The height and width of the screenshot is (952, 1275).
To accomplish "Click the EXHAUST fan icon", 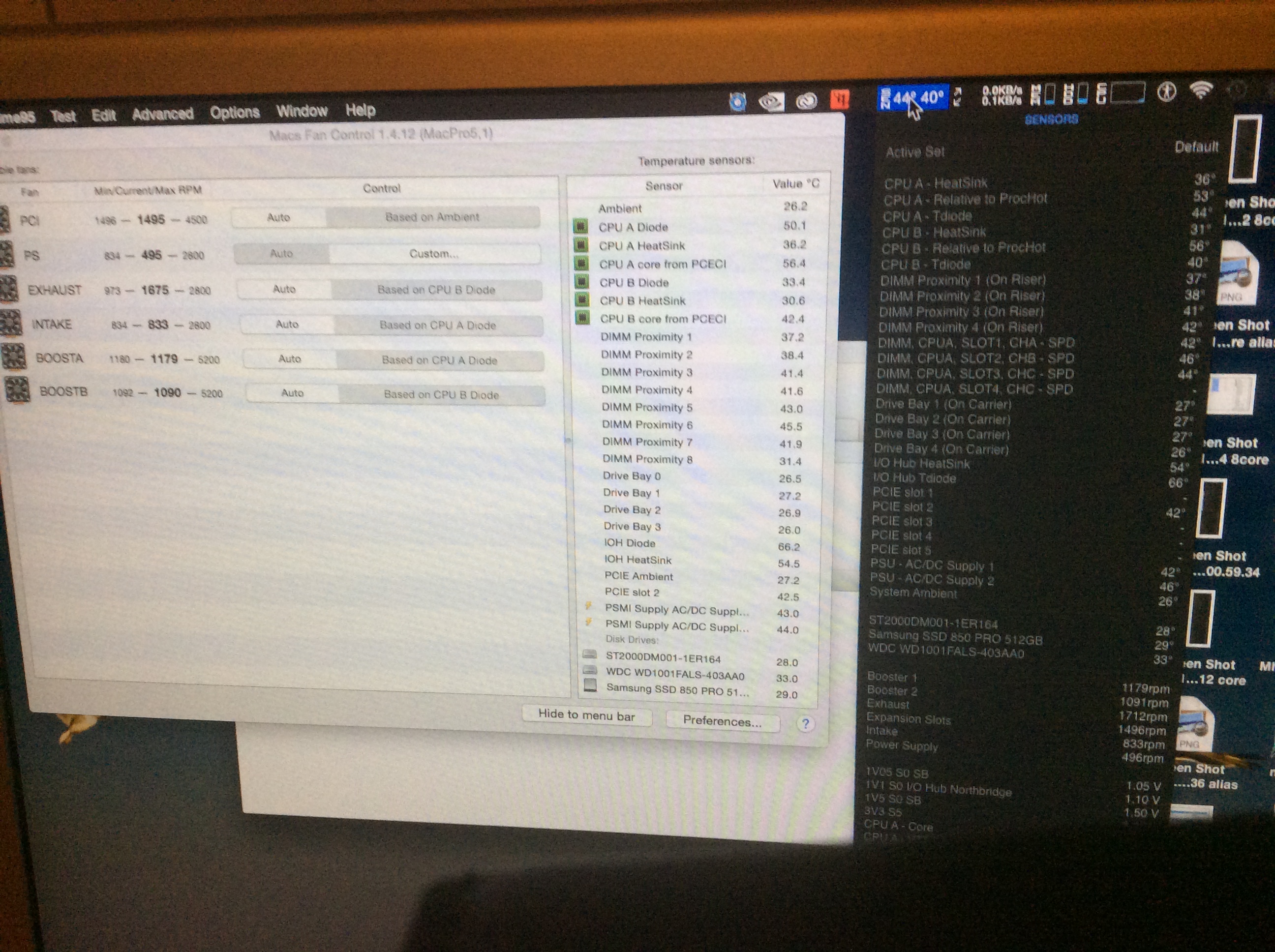I will 9,289.
